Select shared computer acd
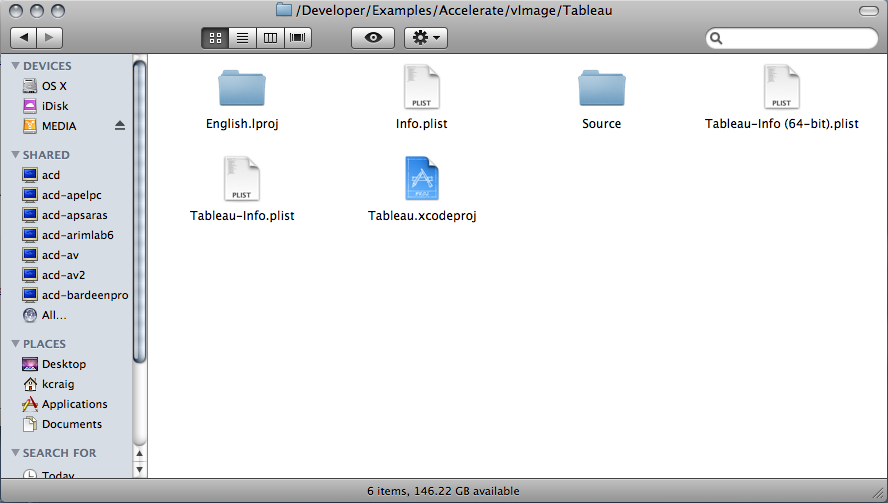 [41, 175]
